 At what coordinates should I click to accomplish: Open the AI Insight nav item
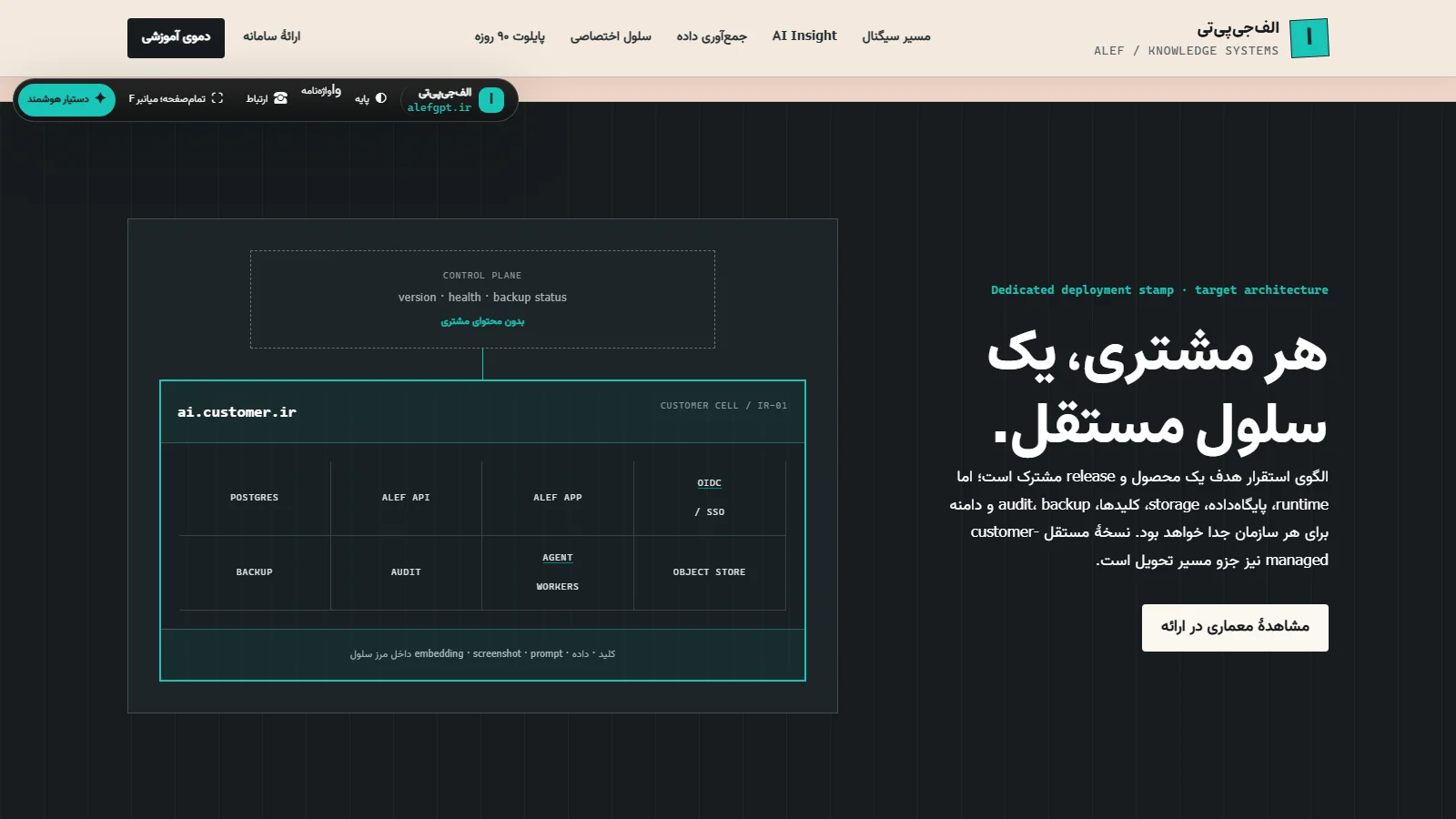(804, 35)
